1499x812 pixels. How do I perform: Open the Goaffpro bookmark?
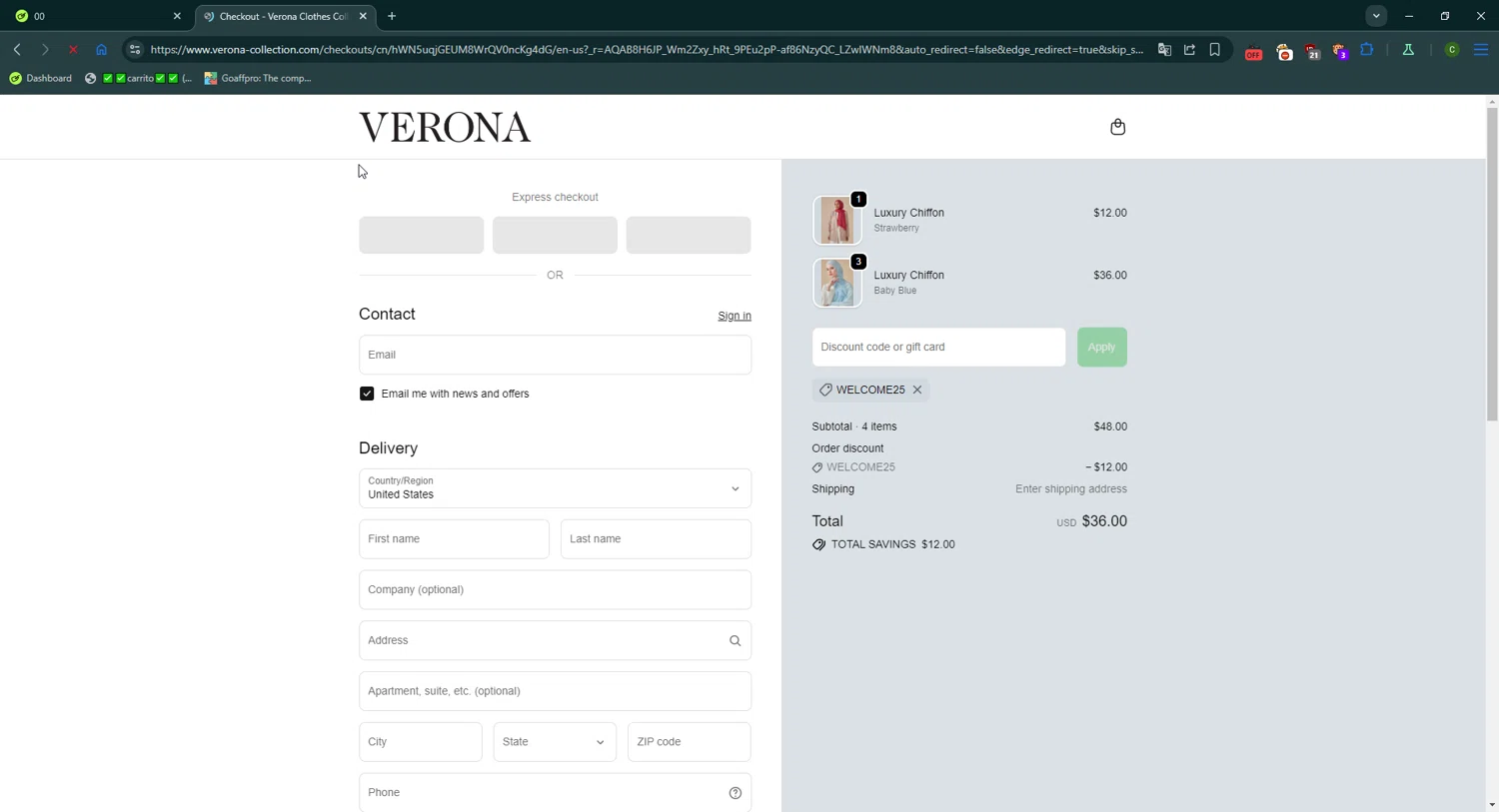click(258, 78)
